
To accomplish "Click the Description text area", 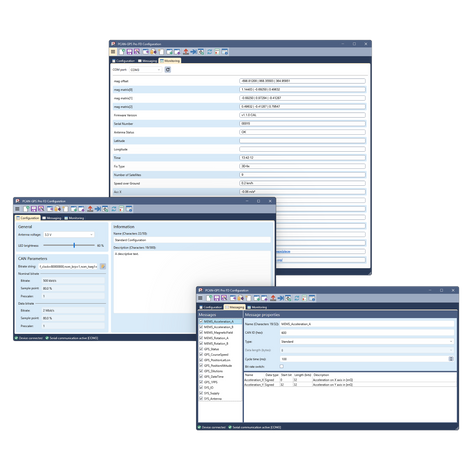I will click(x=192, y=282).
